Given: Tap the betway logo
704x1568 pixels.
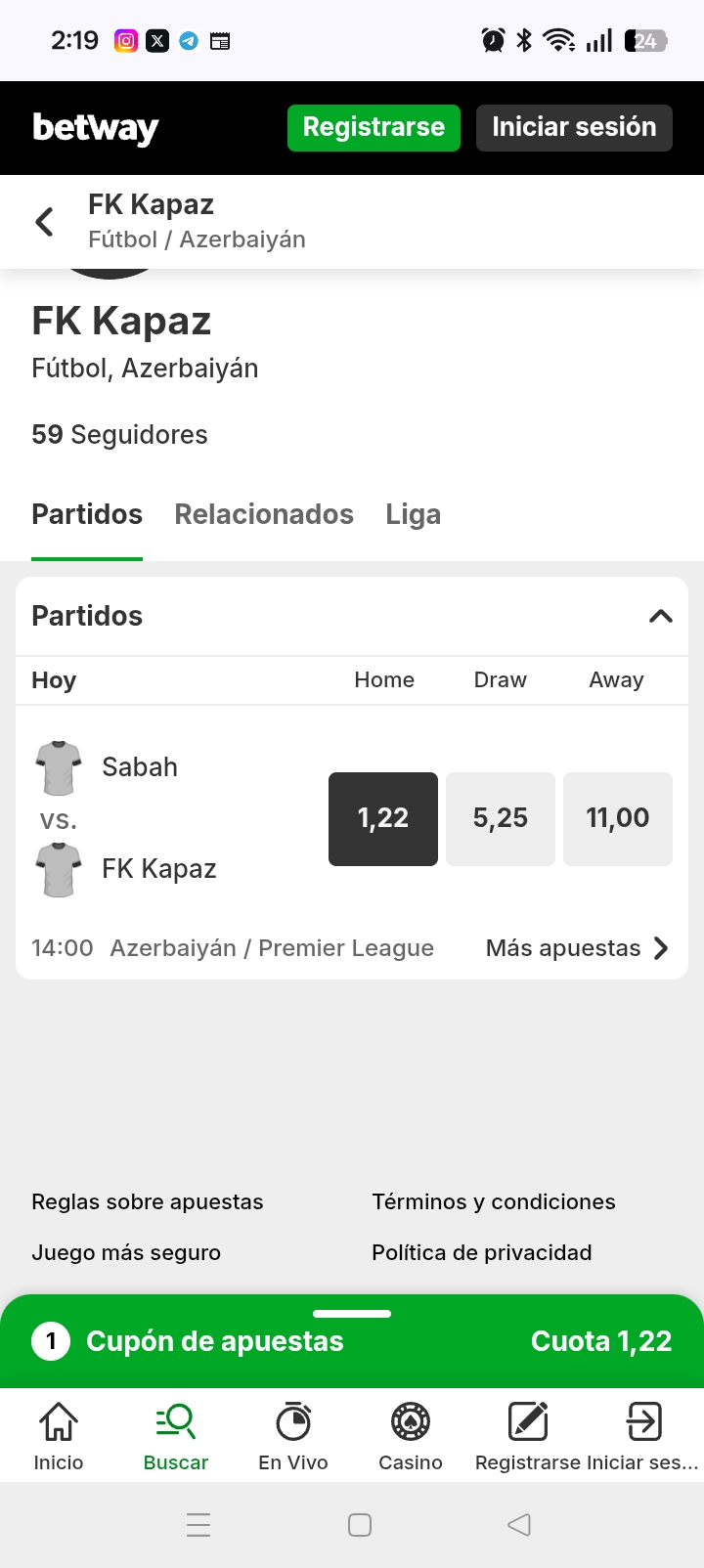Looking at the screenshot, I should point(96,127).
